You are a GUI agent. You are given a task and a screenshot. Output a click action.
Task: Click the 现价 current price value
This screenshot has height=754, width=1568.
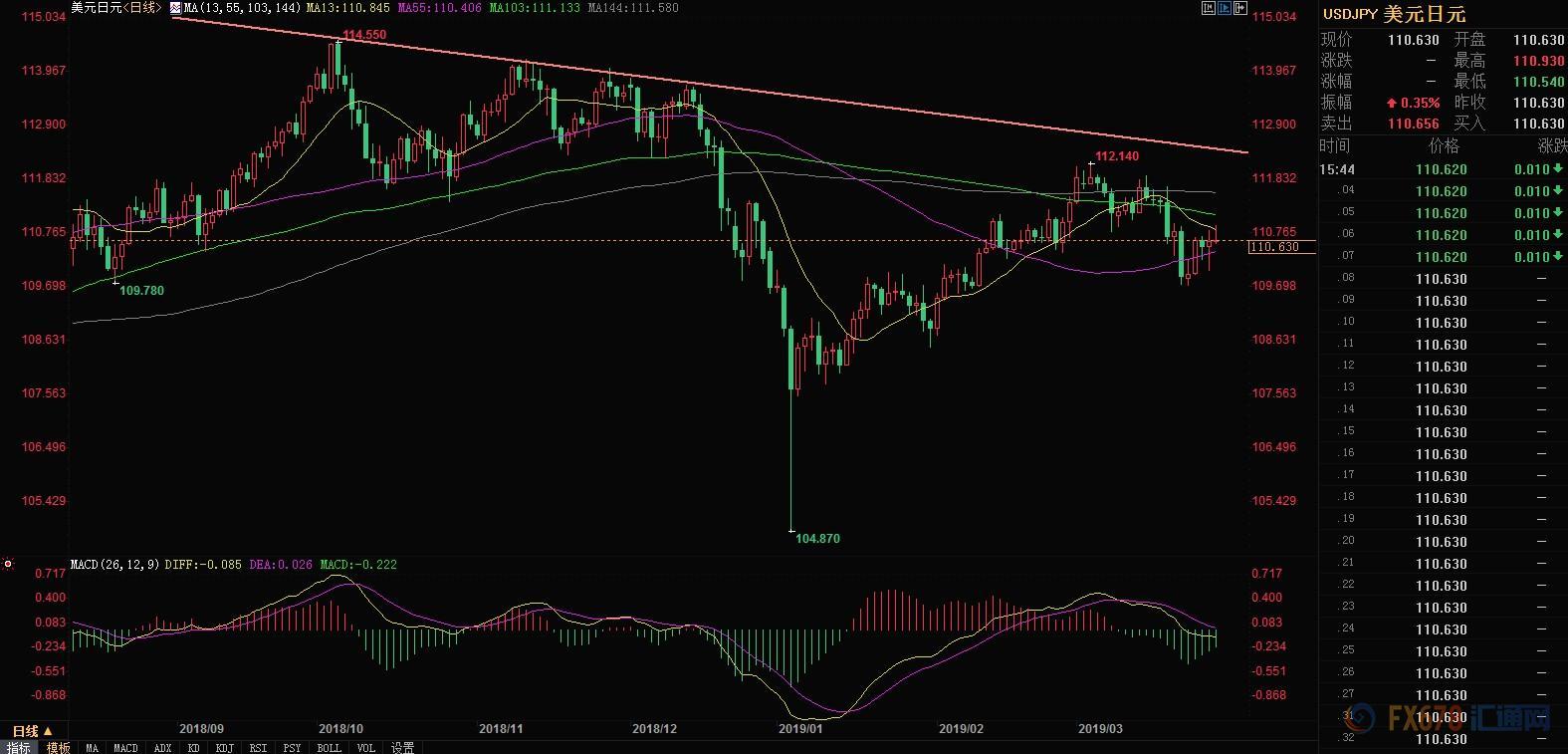click(1414, 40)
